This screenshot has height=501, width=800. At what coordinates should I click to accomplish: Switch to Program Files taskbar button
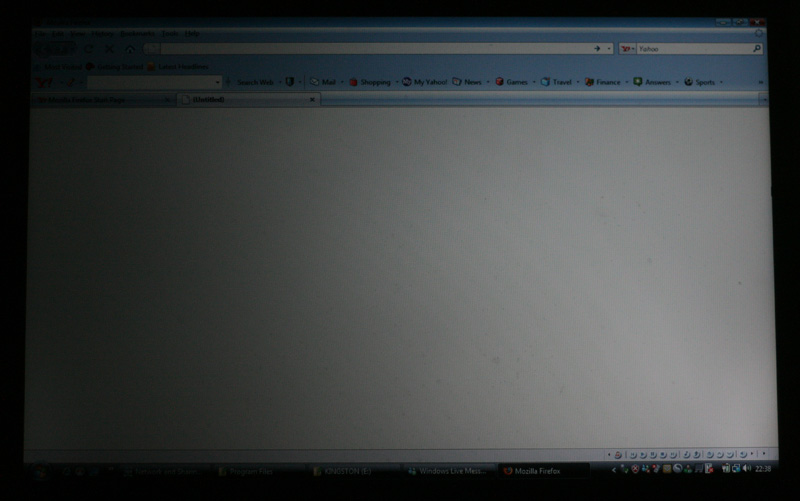tap(260, 472)
